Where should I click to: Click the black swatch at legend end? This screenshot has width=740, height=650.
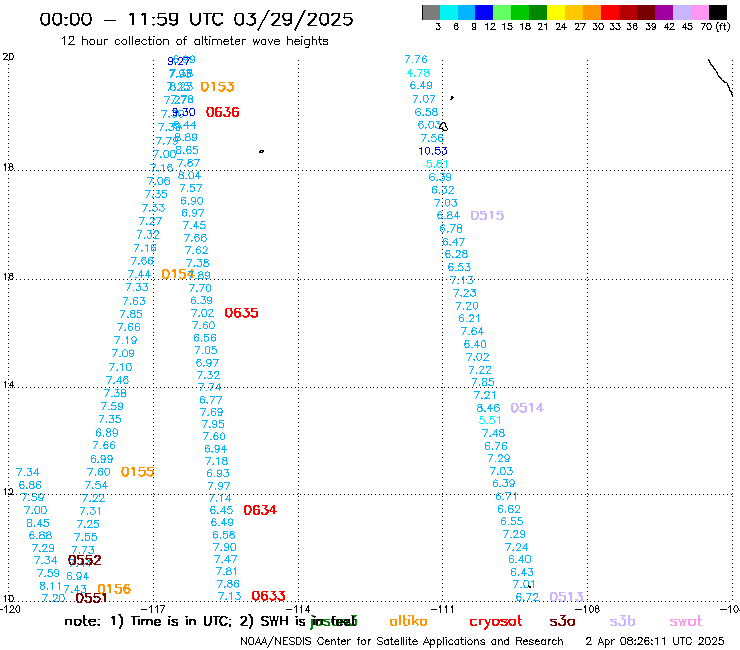point(717,12)
